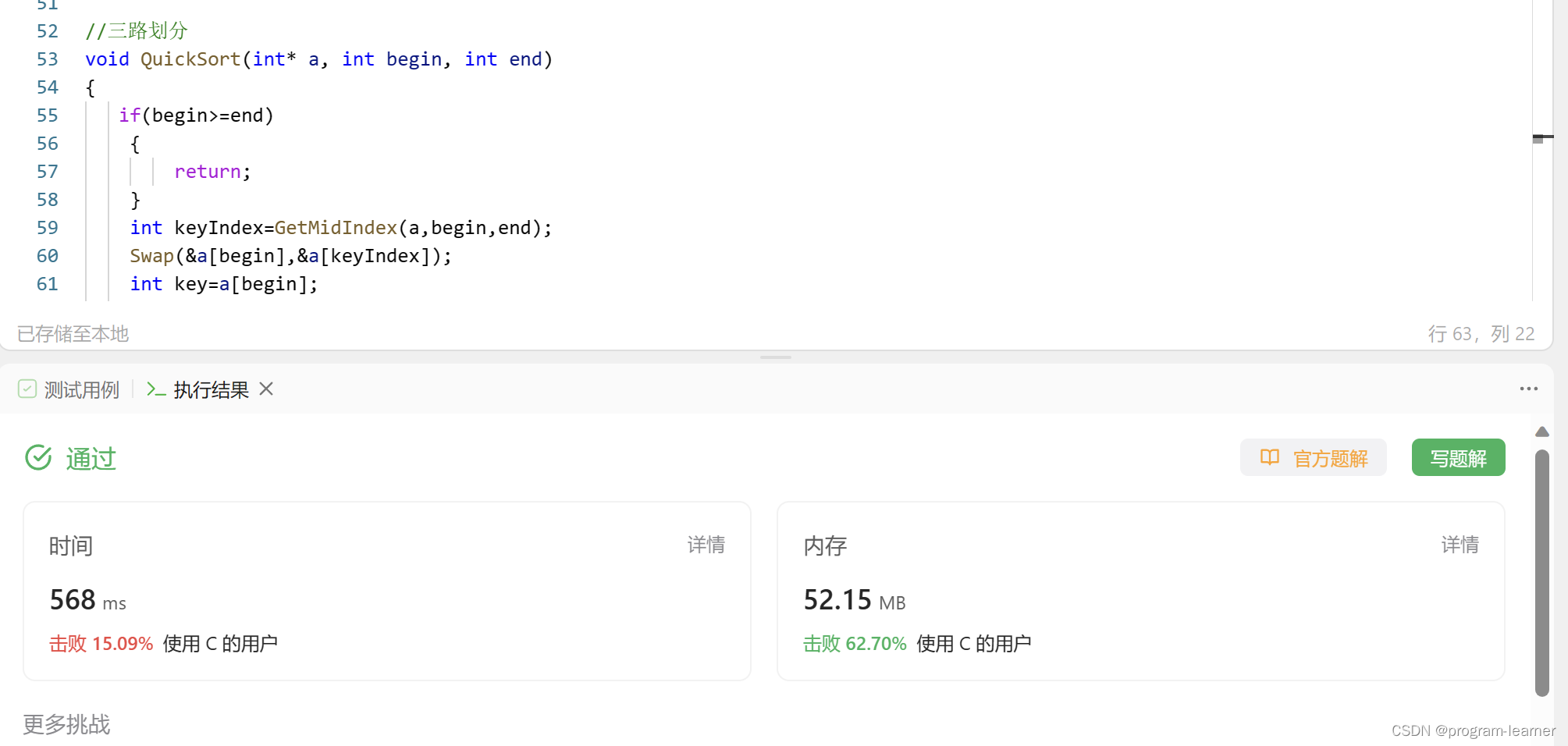This screenshot has height=746, width=1568.
Task: Click the 官方题解 button
Action: click(1314, 458)
